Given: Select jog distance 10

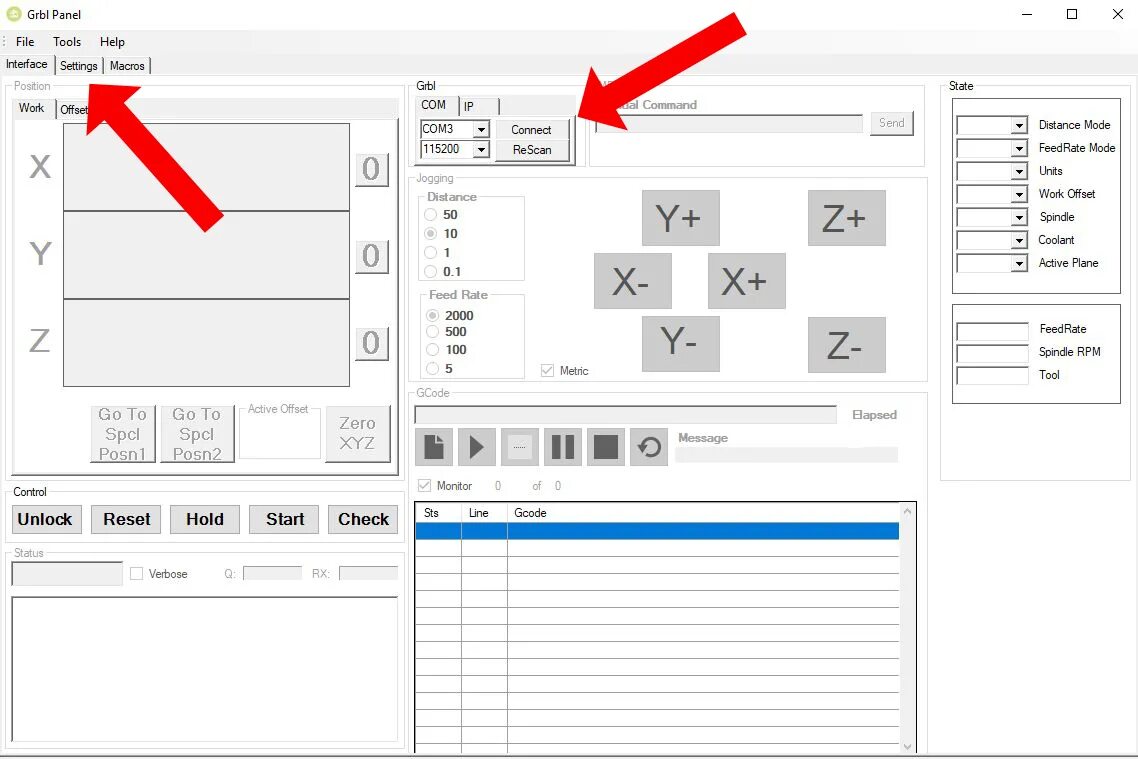Looking at the screenshot, I should (x=430, y=234).
